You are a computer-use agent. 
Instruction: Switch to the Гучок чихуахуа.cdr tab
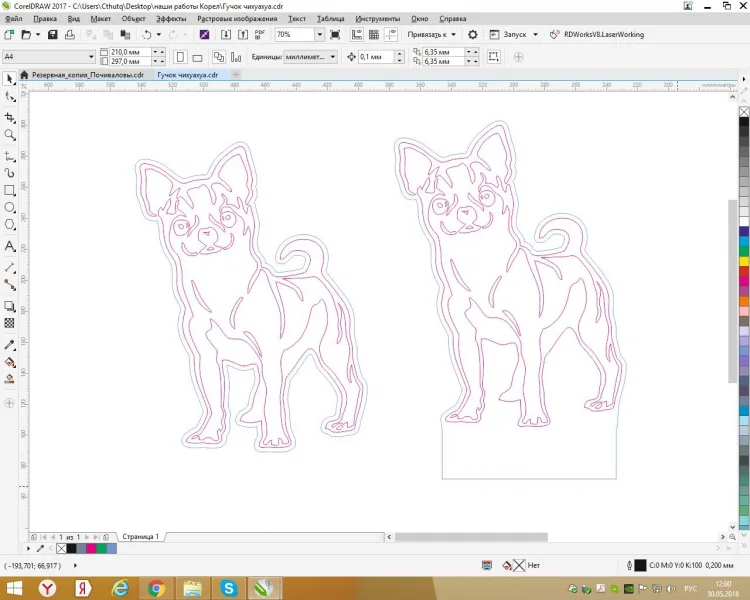188,75
